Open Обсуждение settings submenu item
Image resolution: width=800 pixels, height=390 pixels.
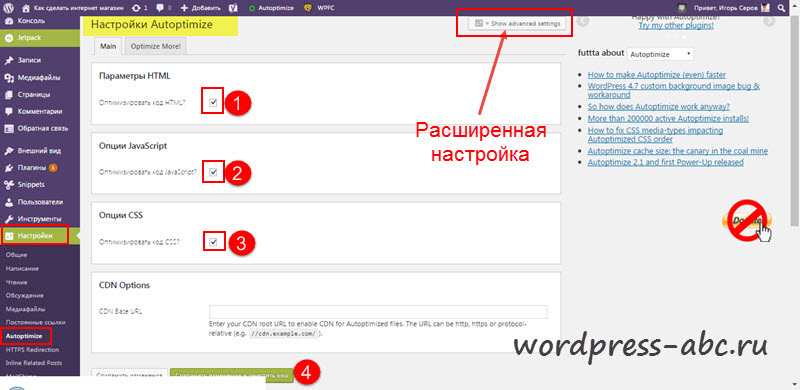(x=24, y=296)
